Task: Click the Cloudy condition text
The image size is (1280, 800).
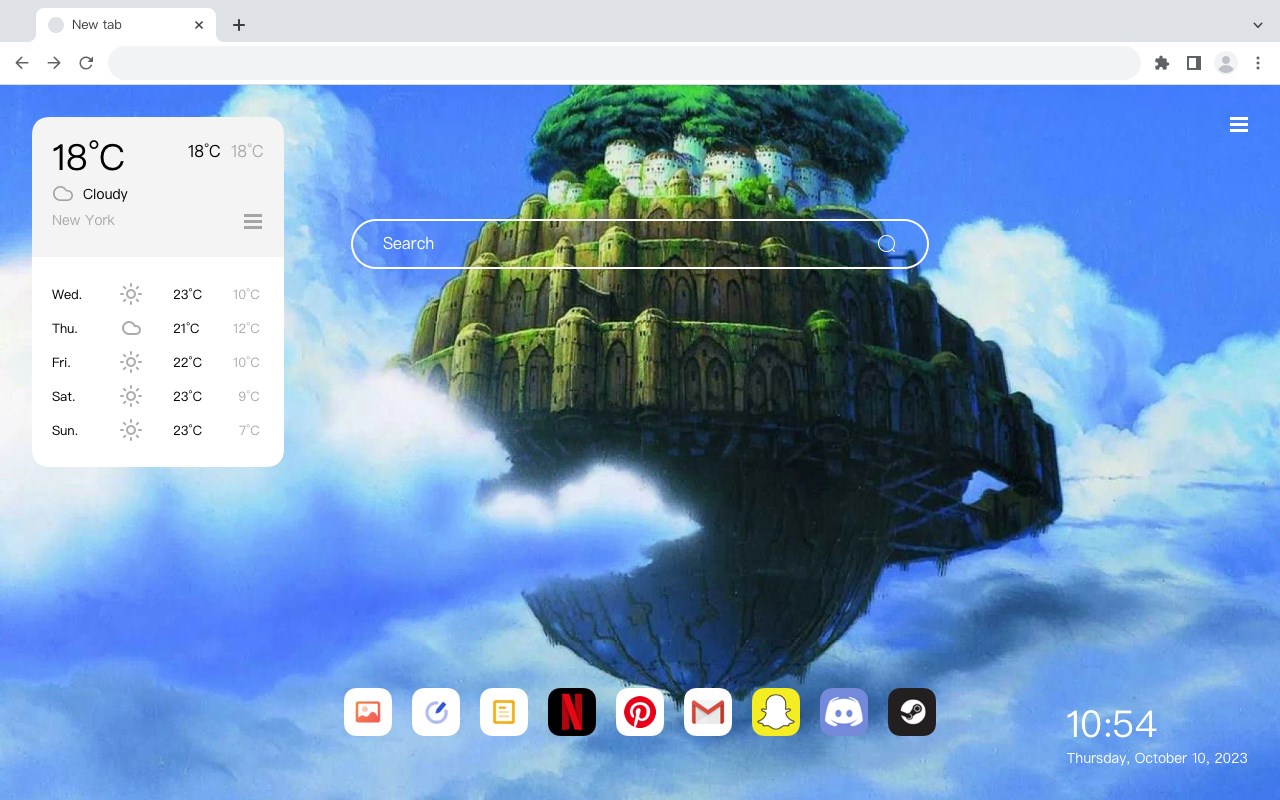Action: click(105, 194)
